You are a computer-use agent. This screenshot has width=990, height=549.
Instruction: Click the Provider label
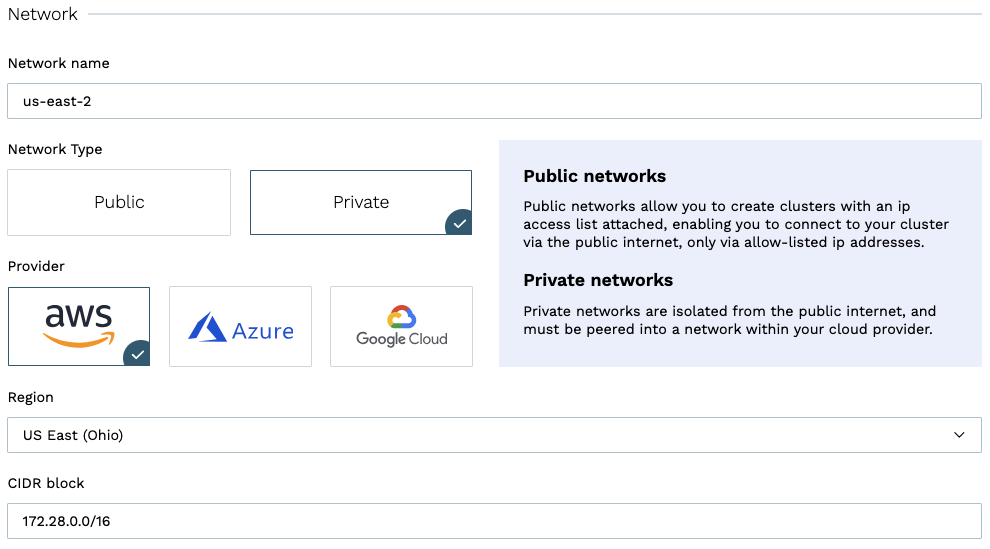point(37,266)
